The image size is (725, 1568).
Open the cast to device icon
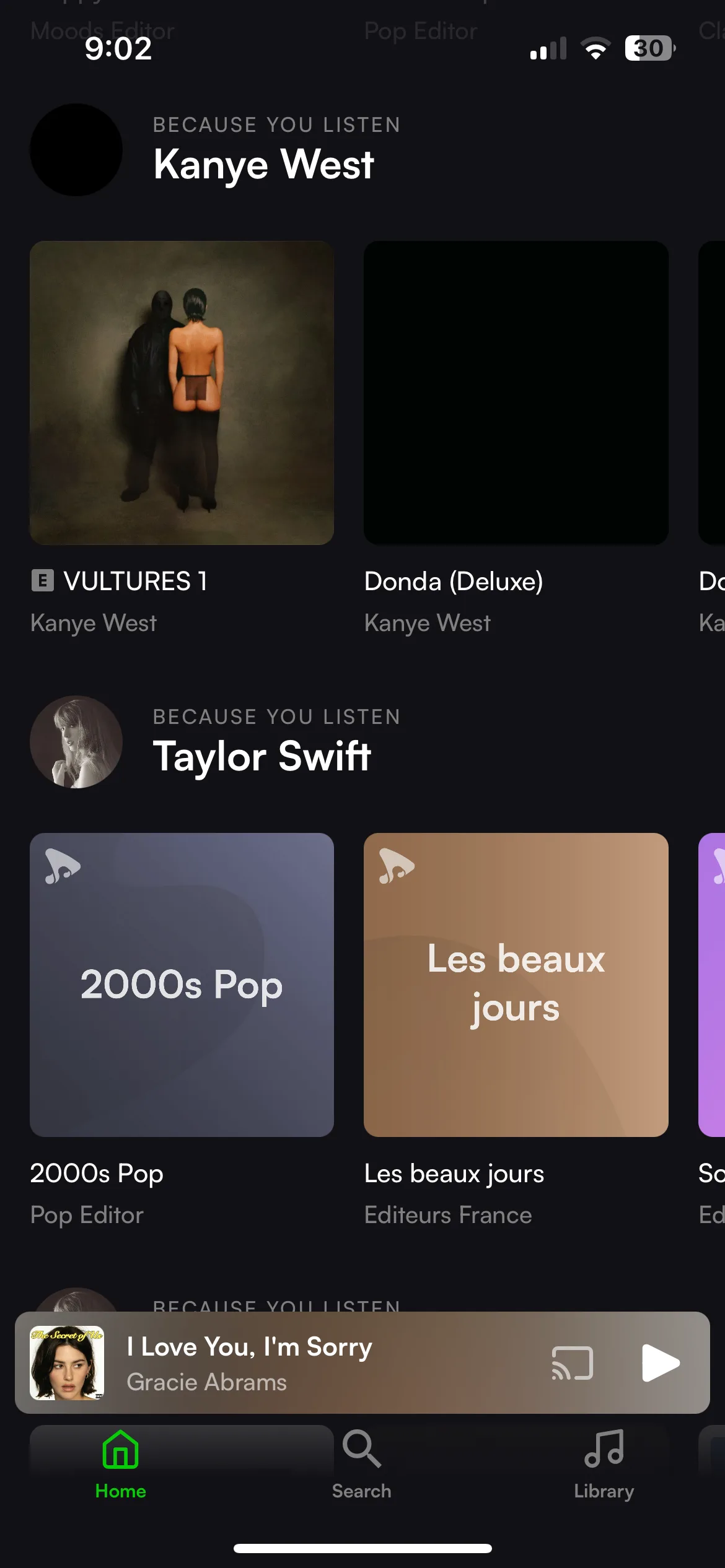572,1363
